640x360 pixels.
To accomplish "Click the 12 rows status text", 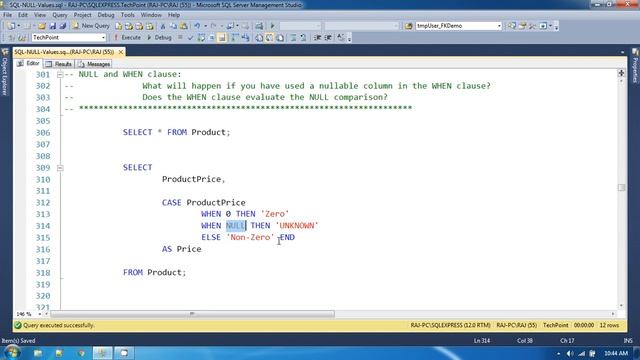I will click(609, 325).
